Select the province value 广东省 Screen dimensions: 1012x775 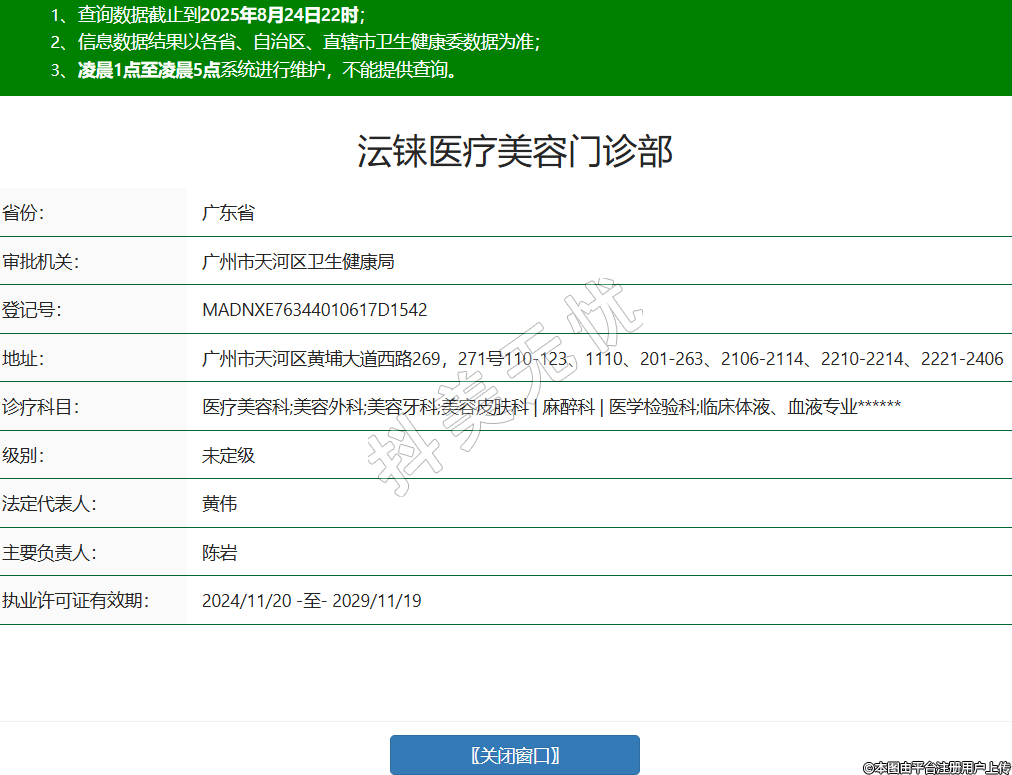tap(228, 213)
